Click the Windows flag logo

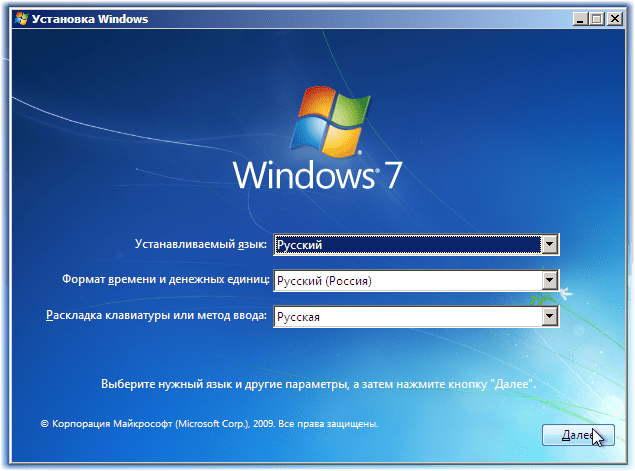coord(330,121)
